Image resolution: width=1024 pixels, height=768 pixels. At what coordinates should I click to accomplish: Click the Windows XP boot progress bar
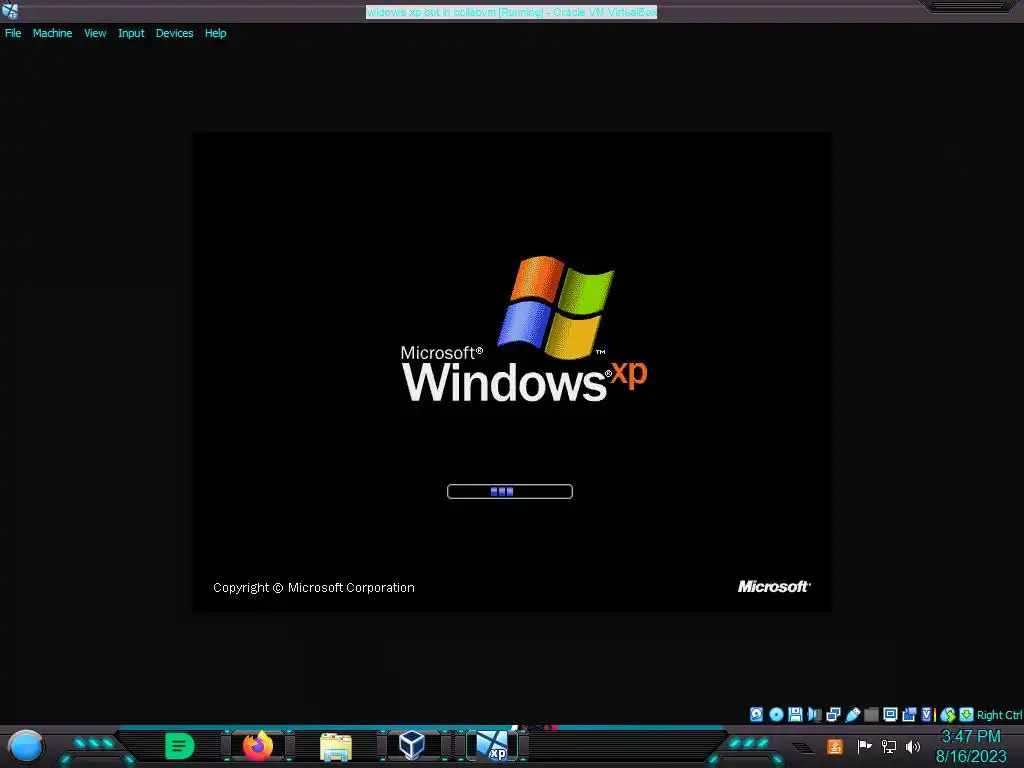coord(510,491)
